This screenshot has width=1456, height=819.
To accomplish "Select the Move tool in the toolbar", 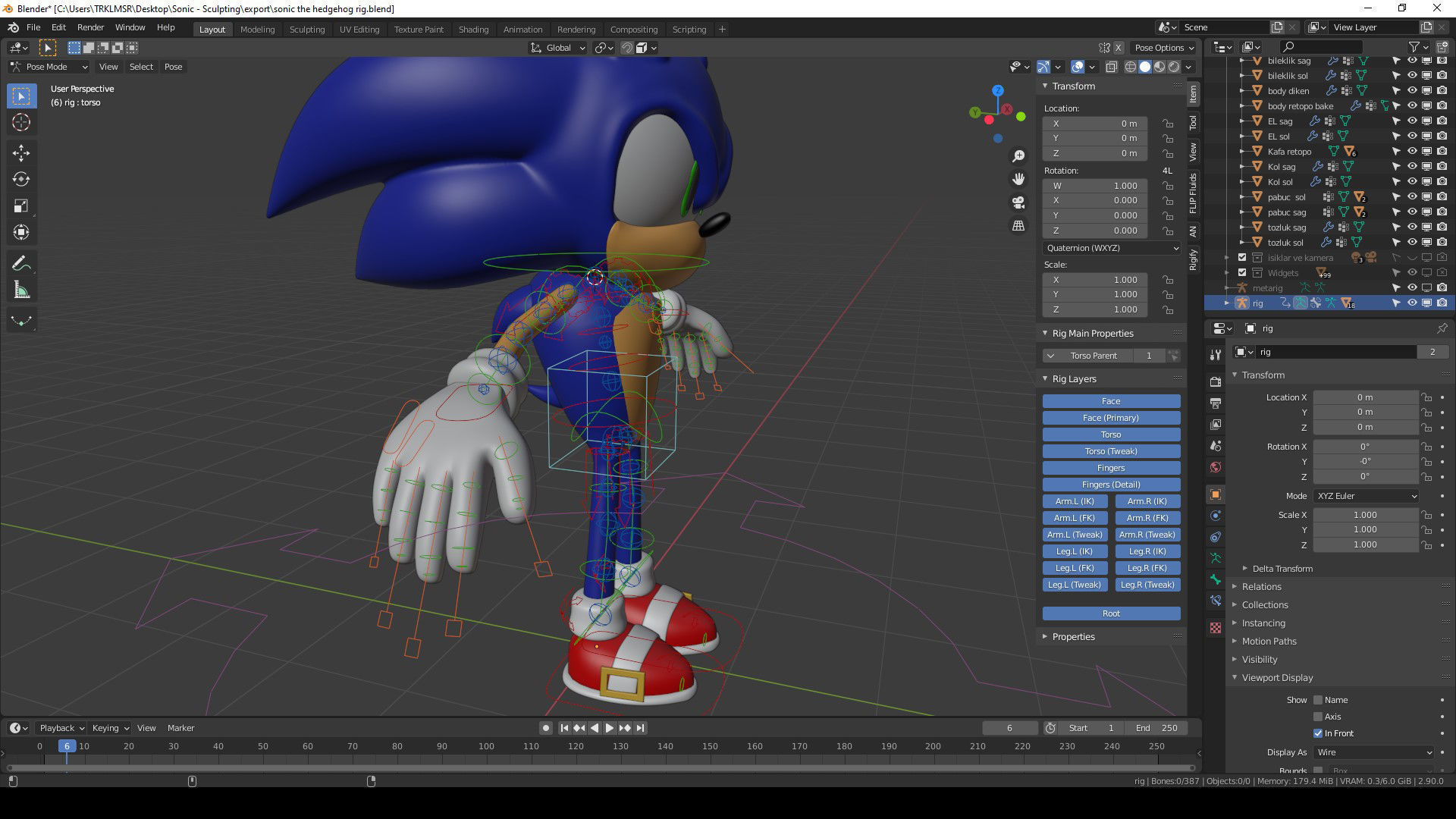I will [20, 153].
